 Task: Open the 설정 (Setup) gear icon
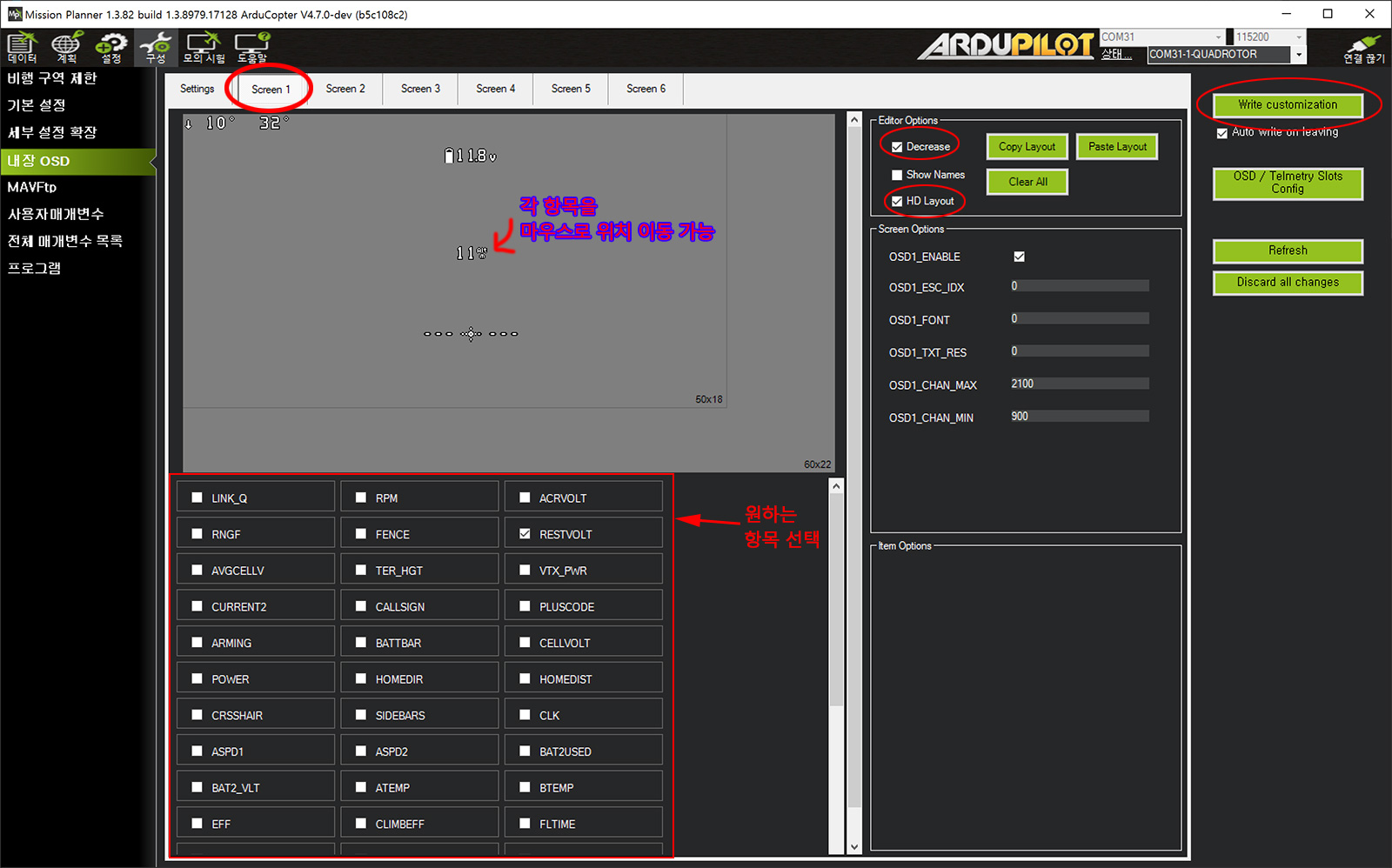[111, 48]
